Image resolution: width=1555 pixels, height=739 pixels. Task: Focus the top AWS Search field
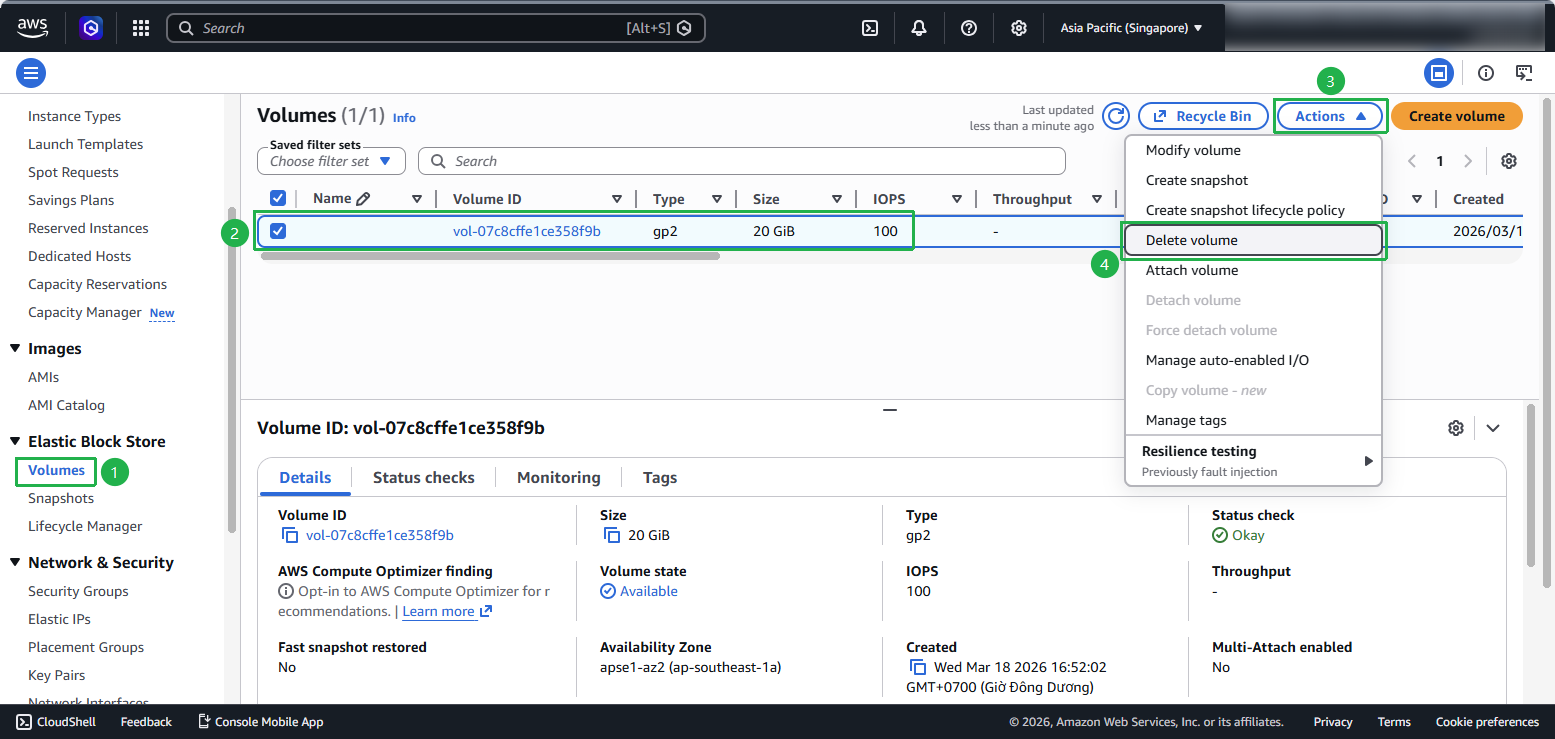pyautogui.click(x=436, y=28)
